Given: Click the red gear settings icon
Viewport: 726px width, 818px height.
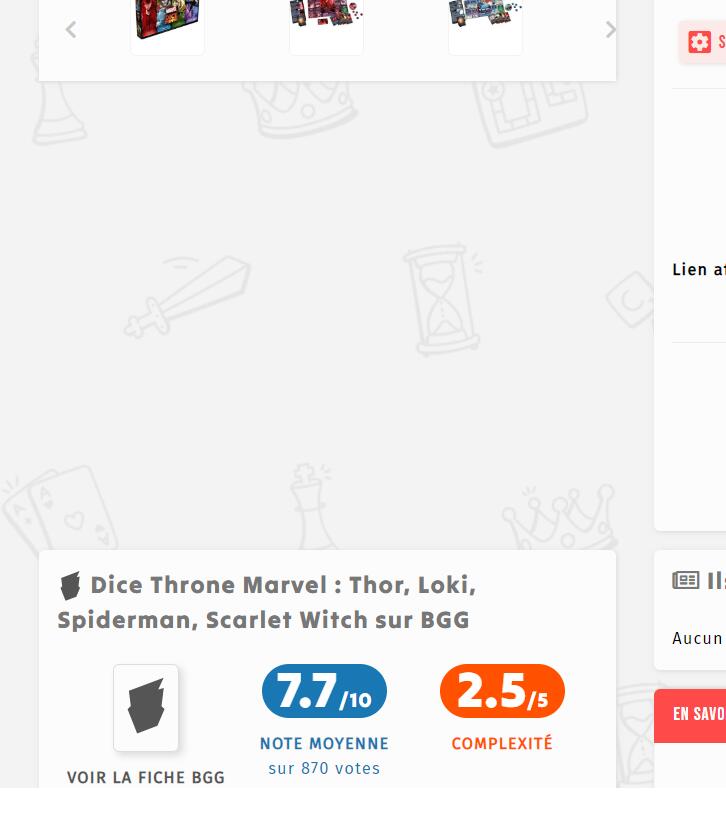Looking at the screenshot, I should click(x=699, y=42).
